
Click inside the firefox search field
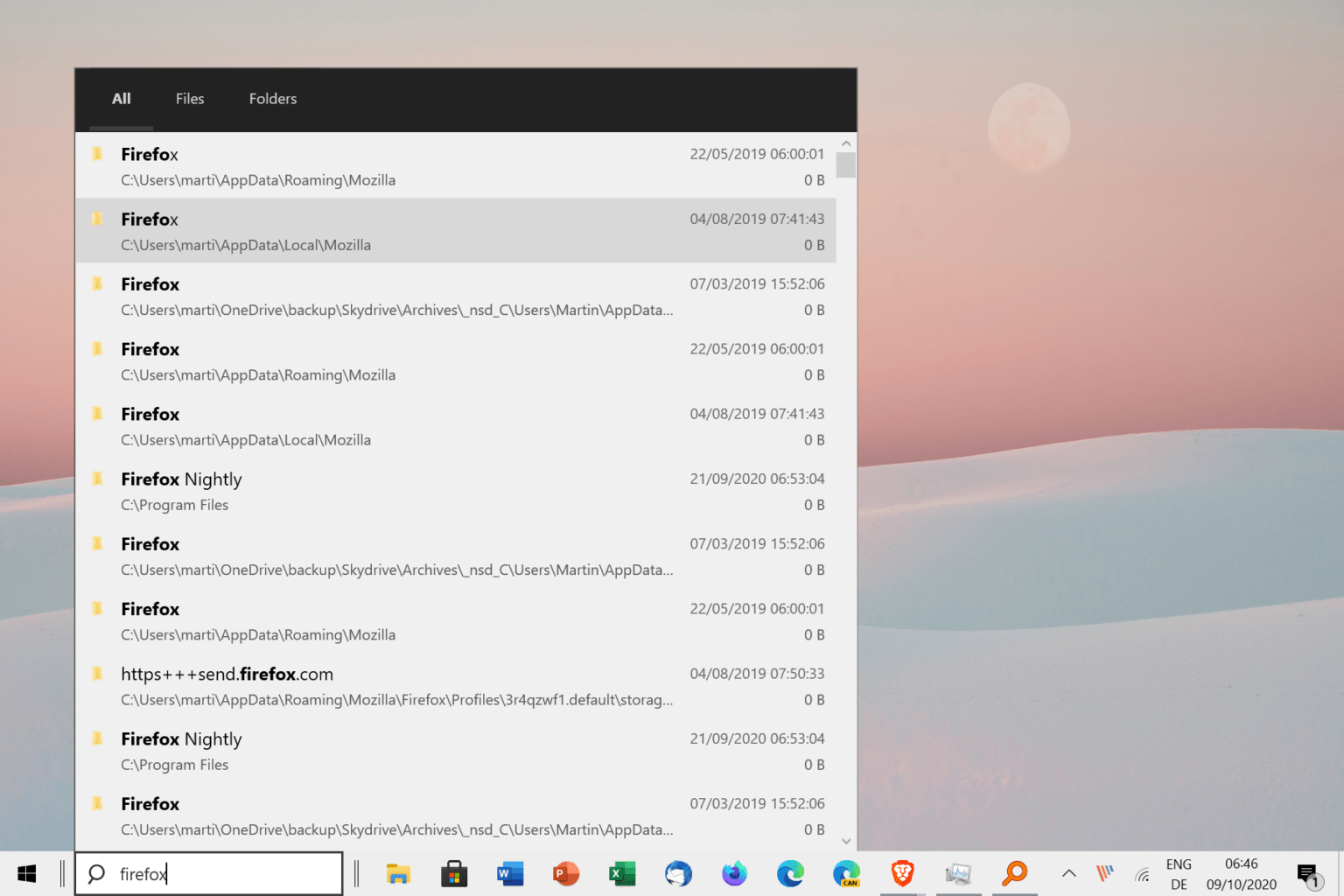[210, 873]
